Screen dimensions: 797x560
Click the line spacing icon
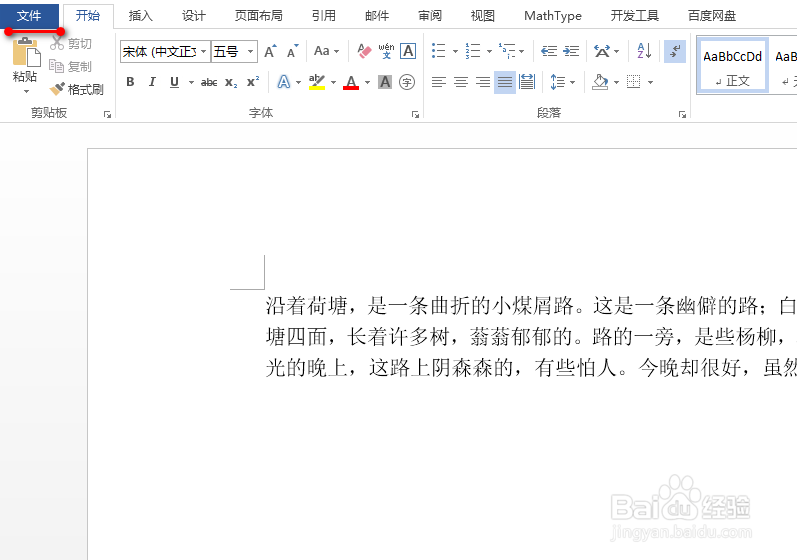click(x=558, y=82)
